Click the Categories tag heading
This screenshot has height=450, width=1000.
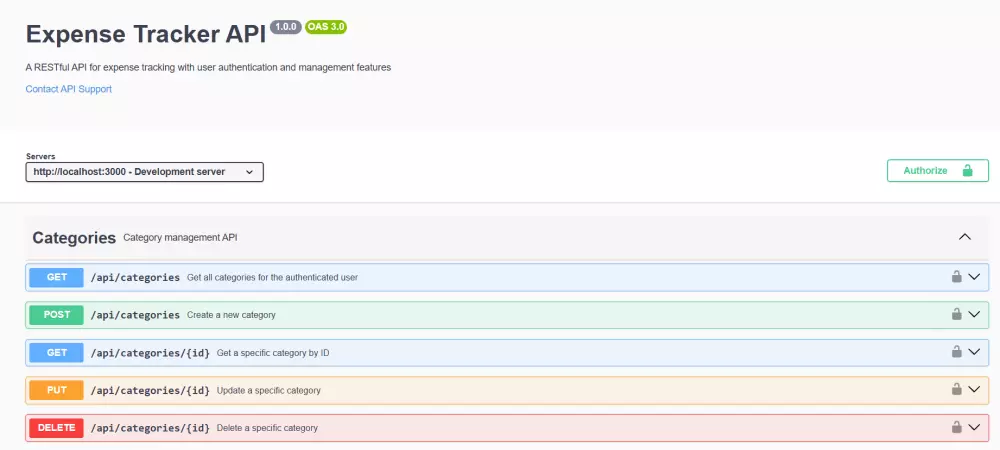click(x=74, y=238)
